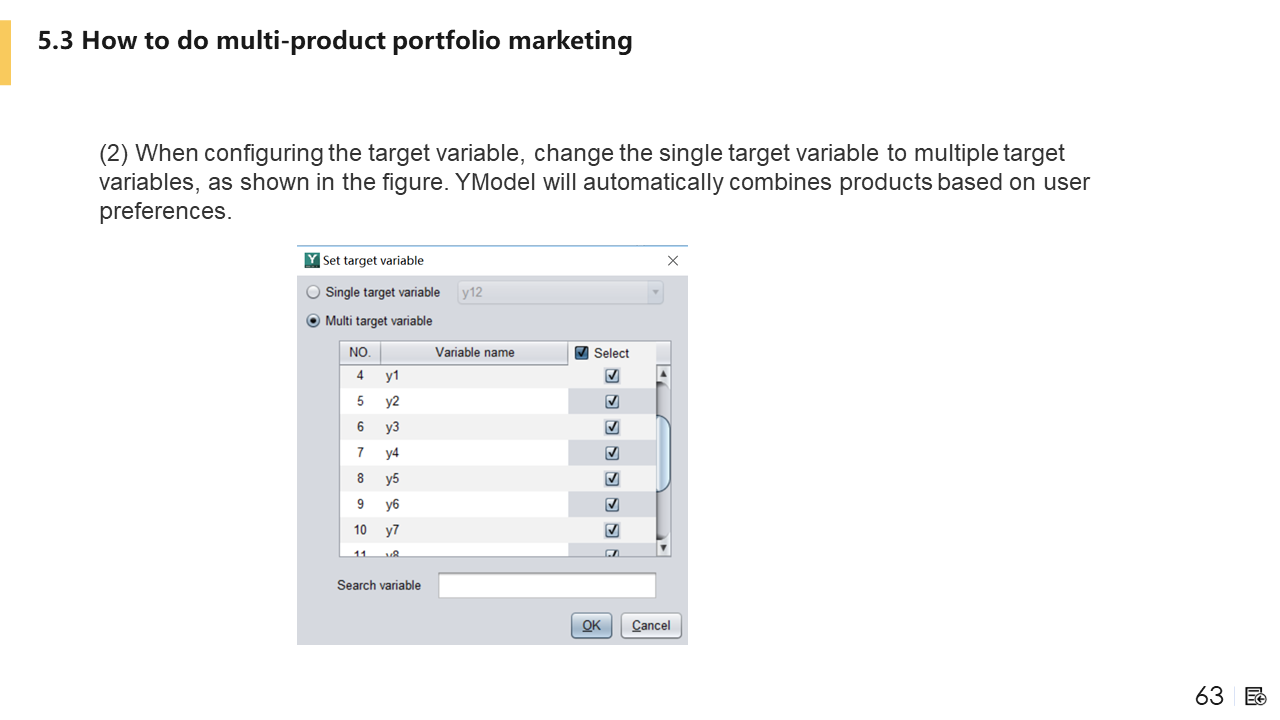Viewport: 1280px width, 720px height.
Task: Click the YModel logo icon in dialog title
Action: (x=312, y=260)
